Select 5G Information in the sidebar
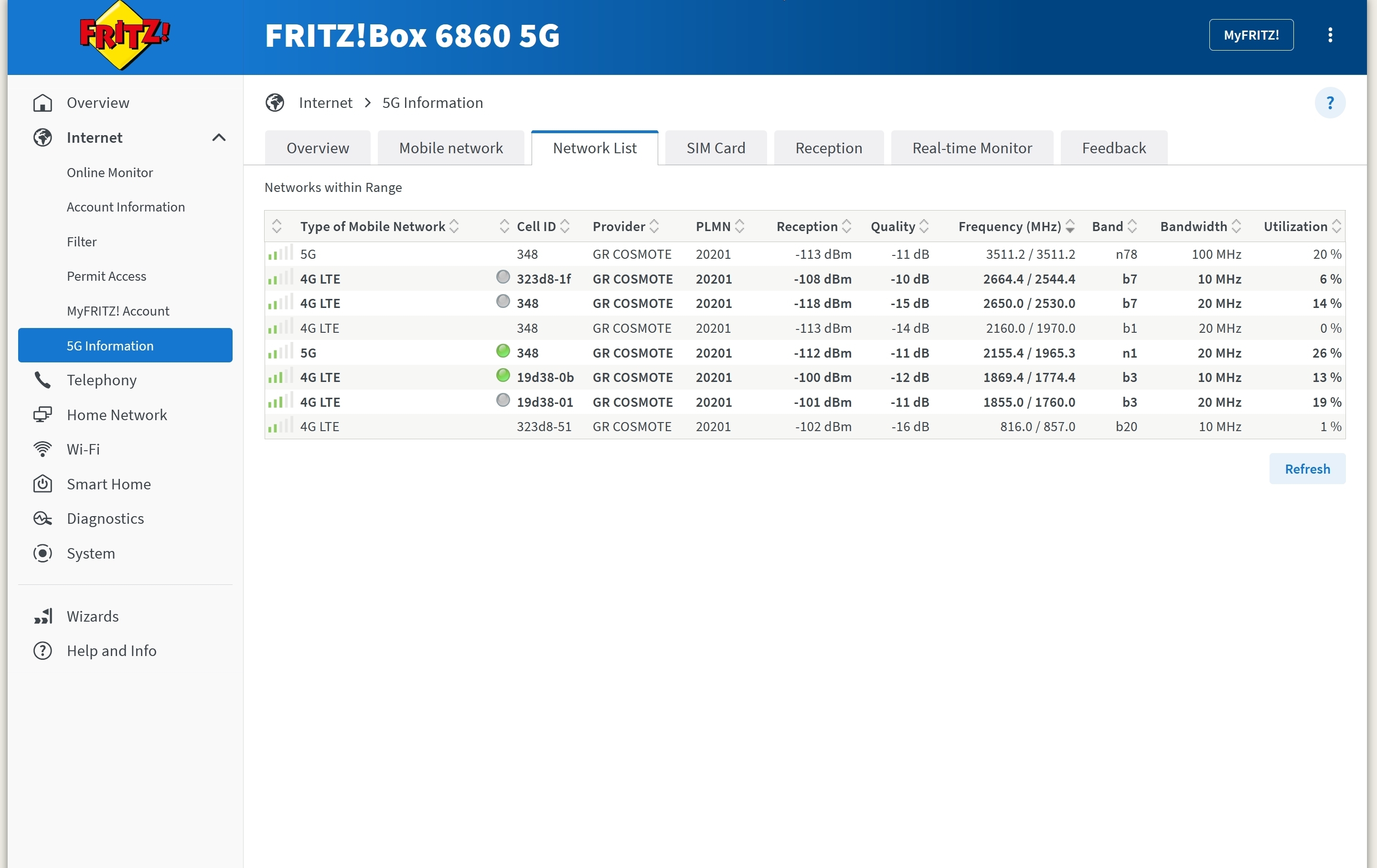The height and width of the screenshot is (868, 1377). click(x=125, y=345)
